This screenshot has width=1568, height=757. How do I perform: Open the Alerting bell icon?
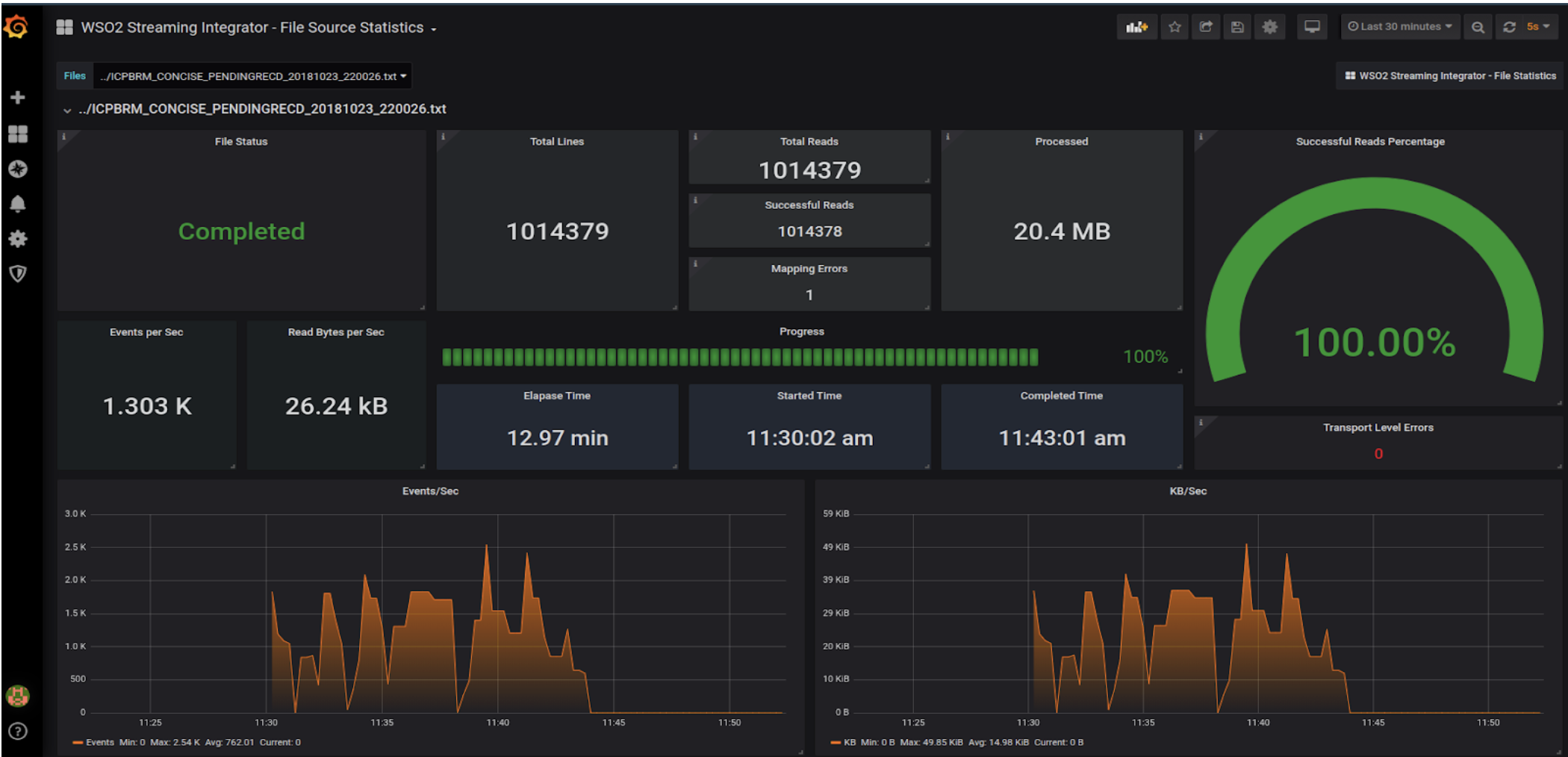click(18, 204)
